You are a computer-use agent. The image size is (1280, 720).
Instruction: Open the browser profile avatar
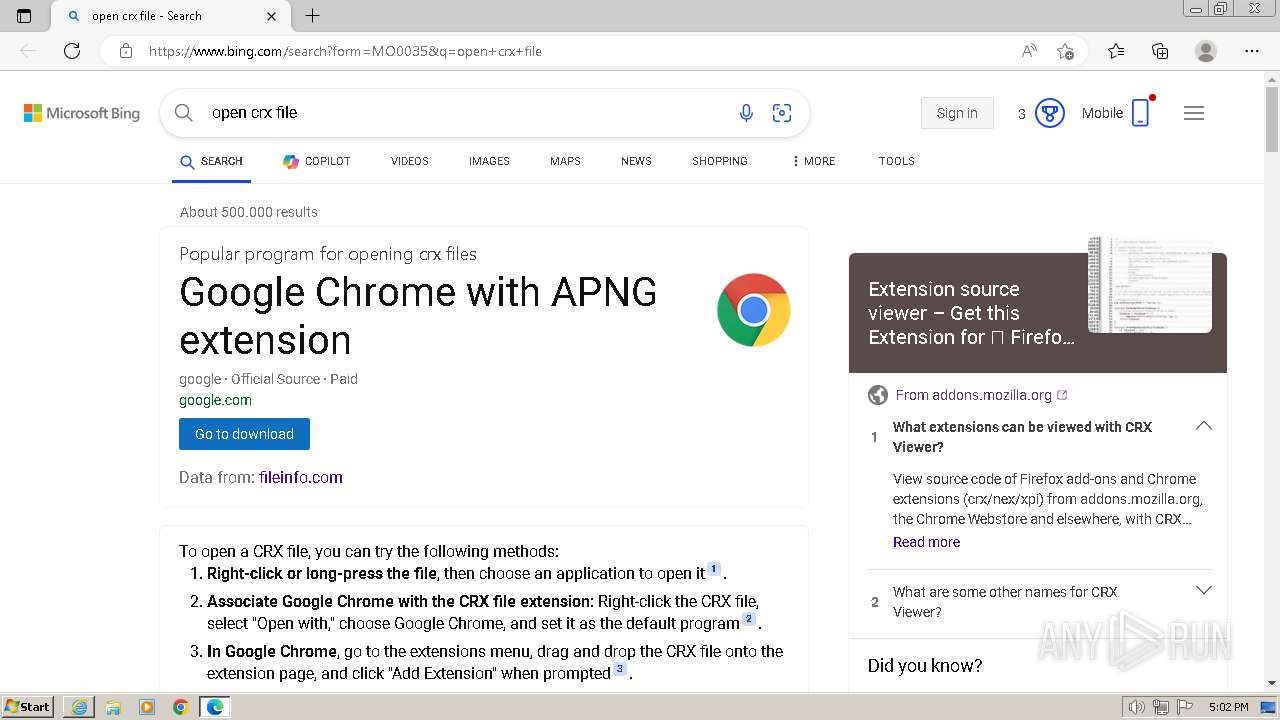coord(1206,51)
